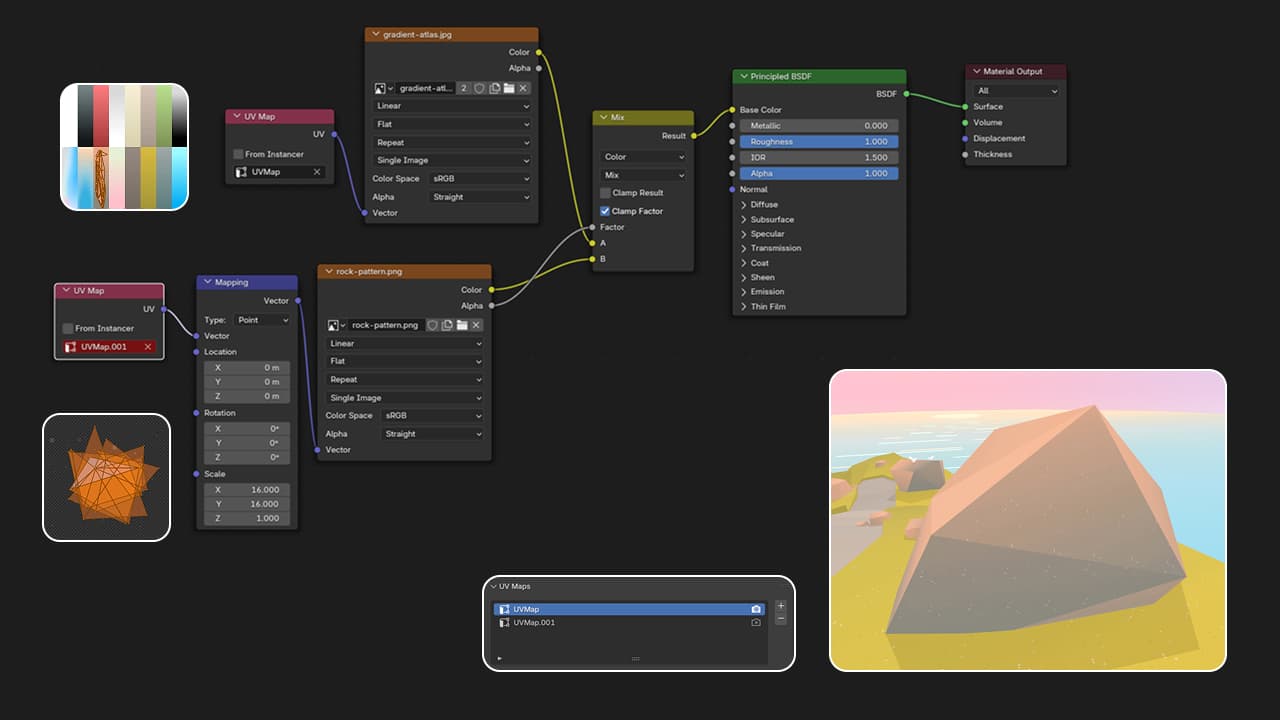Click the UV icon beside UVMap in the upper node
The width and height of the screenshot is (1280, 720).
click(x=241, y=172)
